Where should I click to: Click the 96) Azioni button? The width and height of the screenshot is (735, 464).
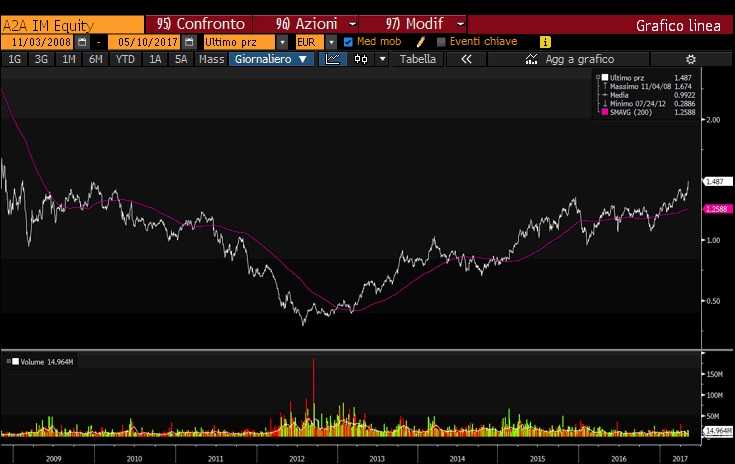[x=307, y=24]
